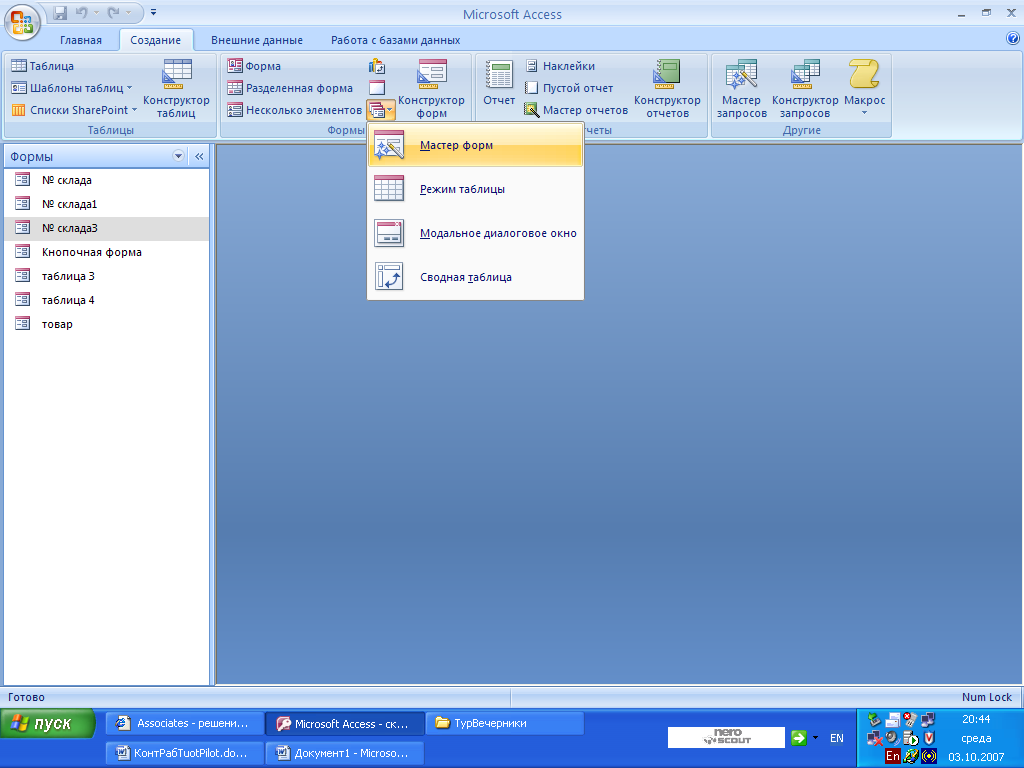Click the Мастер отчетов button
The height and width of the screenshot is (768, 1024).
(577, 110)
